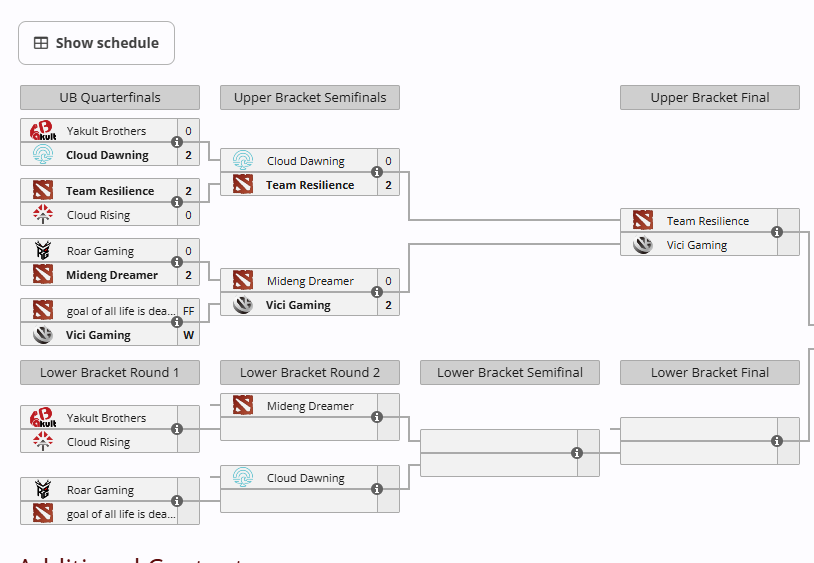Click Mideng Dreamer name in Upper Bracket Semifinals
814x563 pixels.
[310, 281]
